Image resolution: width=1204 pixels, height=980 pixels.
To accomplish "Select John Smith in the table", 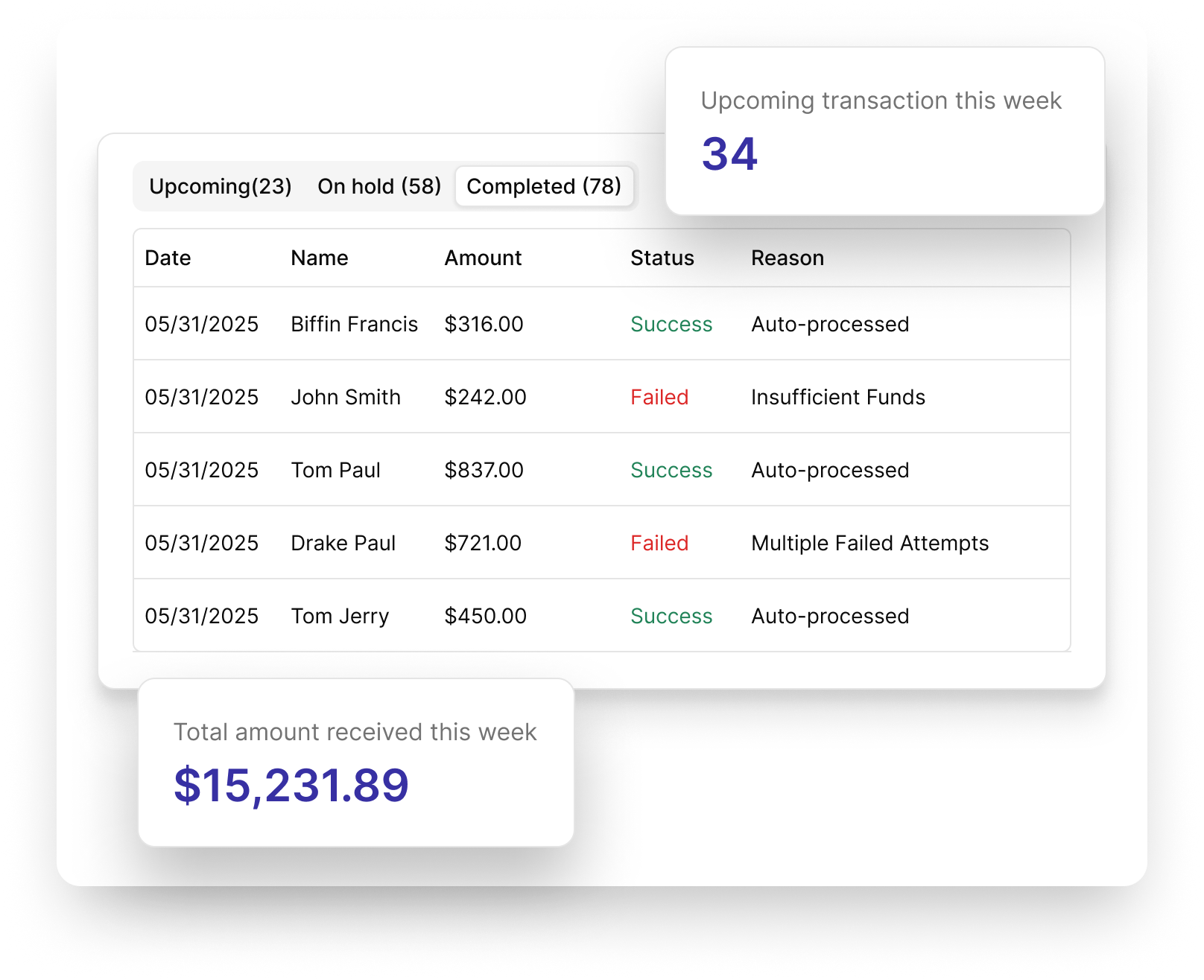I will click(345, 397).
